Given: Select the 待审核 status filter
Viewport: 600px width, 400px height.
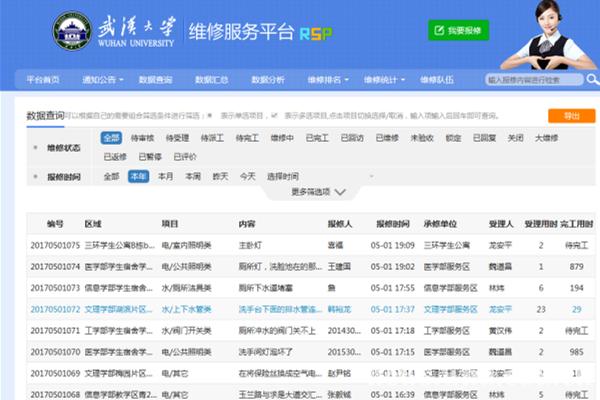Looking at the screenshot, I should [x=142, y=138].
